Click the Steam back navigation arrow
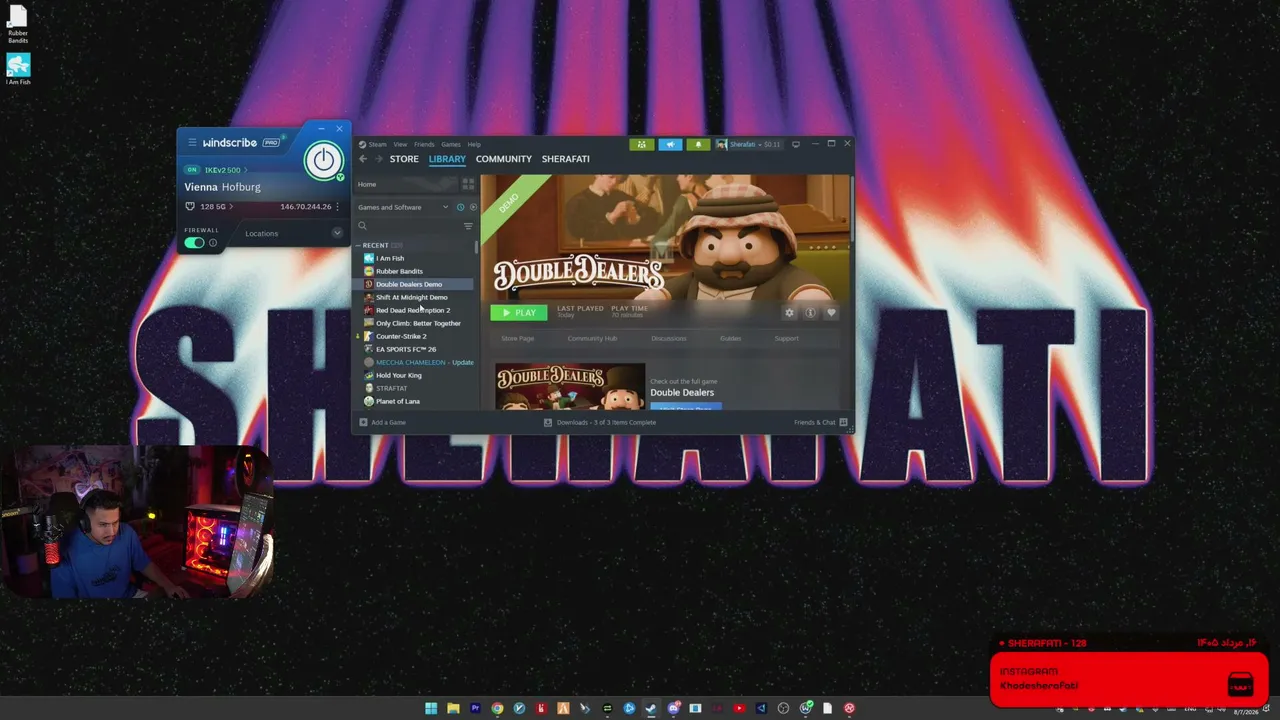This screenshot has height=720, width=1280. [363, 159]
